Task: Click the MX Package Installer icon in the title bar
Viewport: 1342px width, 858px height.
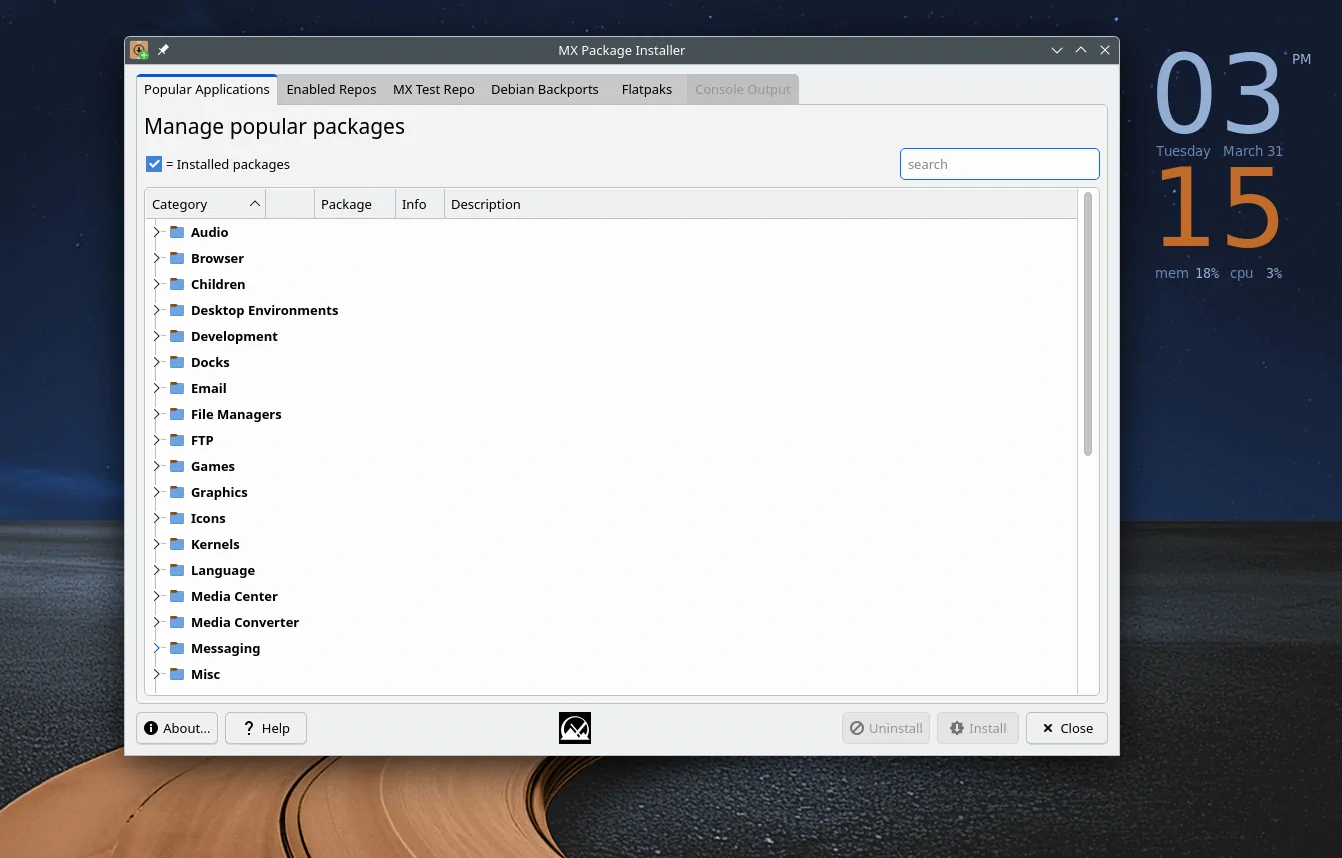Action: point(138,50)
